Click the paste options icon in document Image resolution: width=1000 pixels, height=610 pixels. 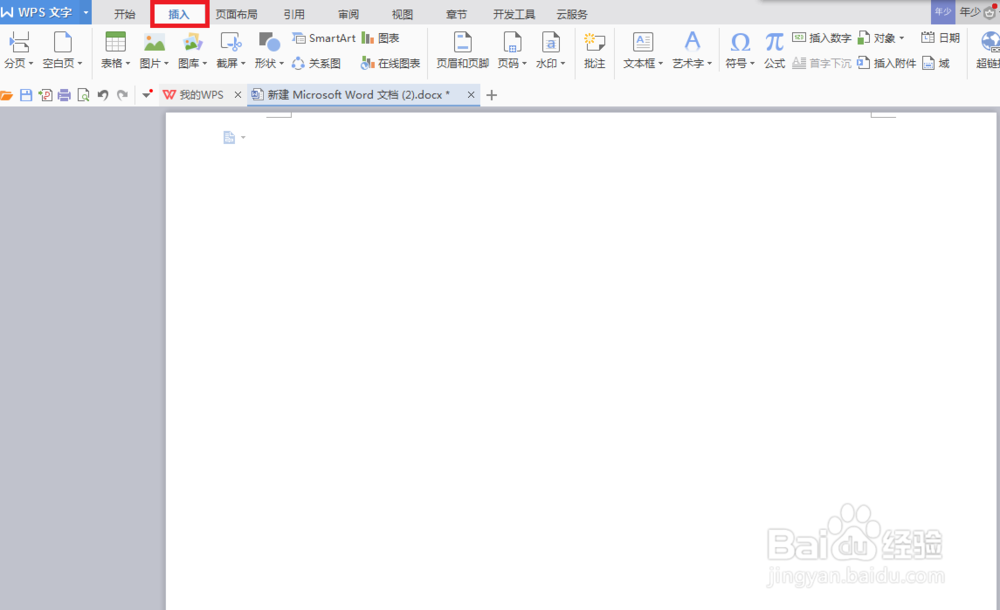(x=230, y=137)
